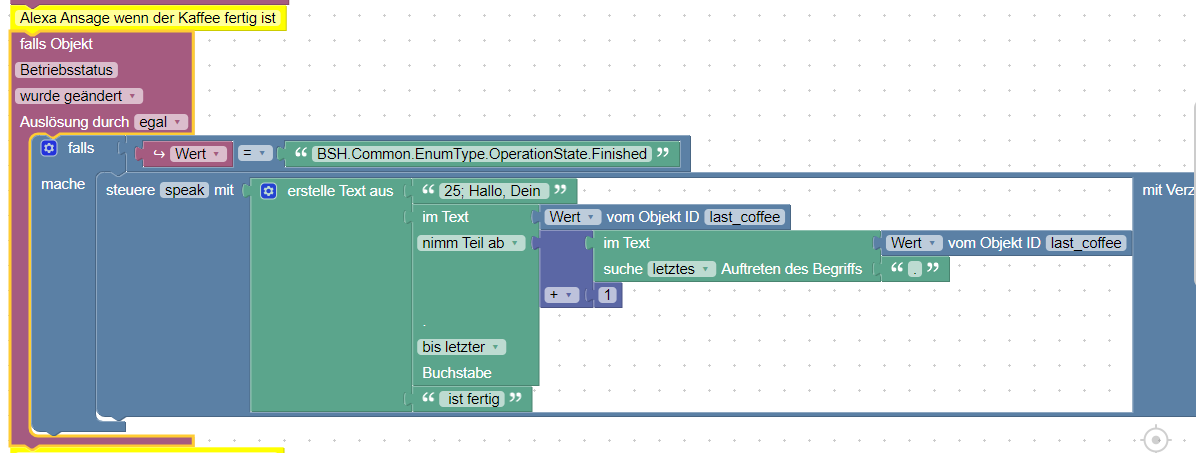
Task: Open the Auslösung durch egal dropdown
Action: 160,122
